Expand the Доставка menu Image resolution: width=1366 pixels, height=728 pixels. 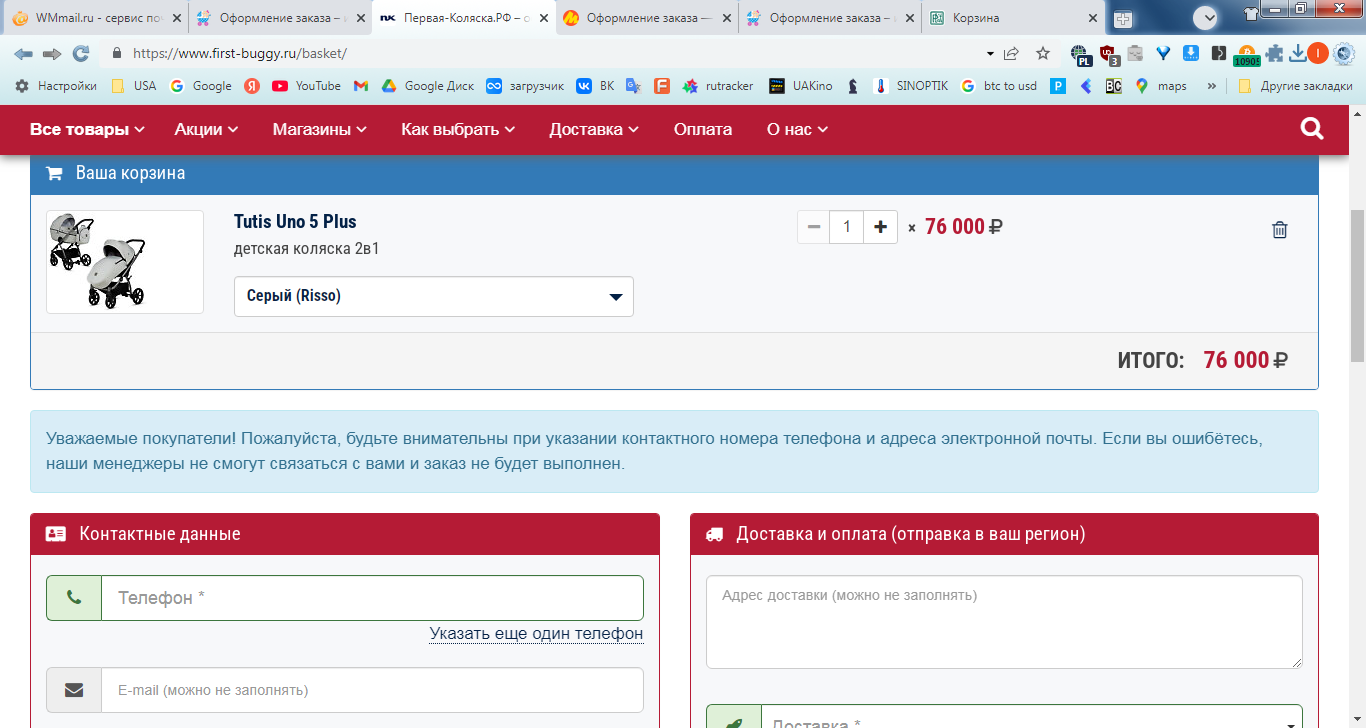[594, 129]
